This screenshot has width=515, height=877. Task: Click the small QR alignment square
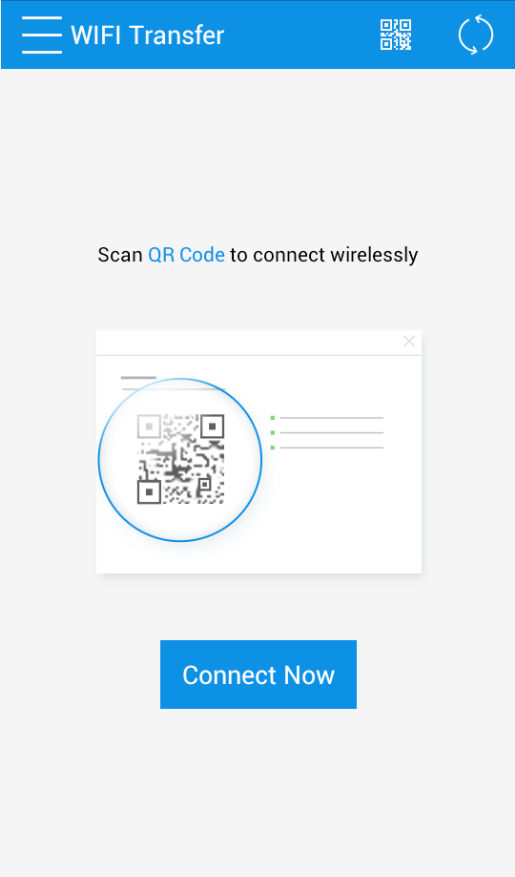click(x=204, y=483)
